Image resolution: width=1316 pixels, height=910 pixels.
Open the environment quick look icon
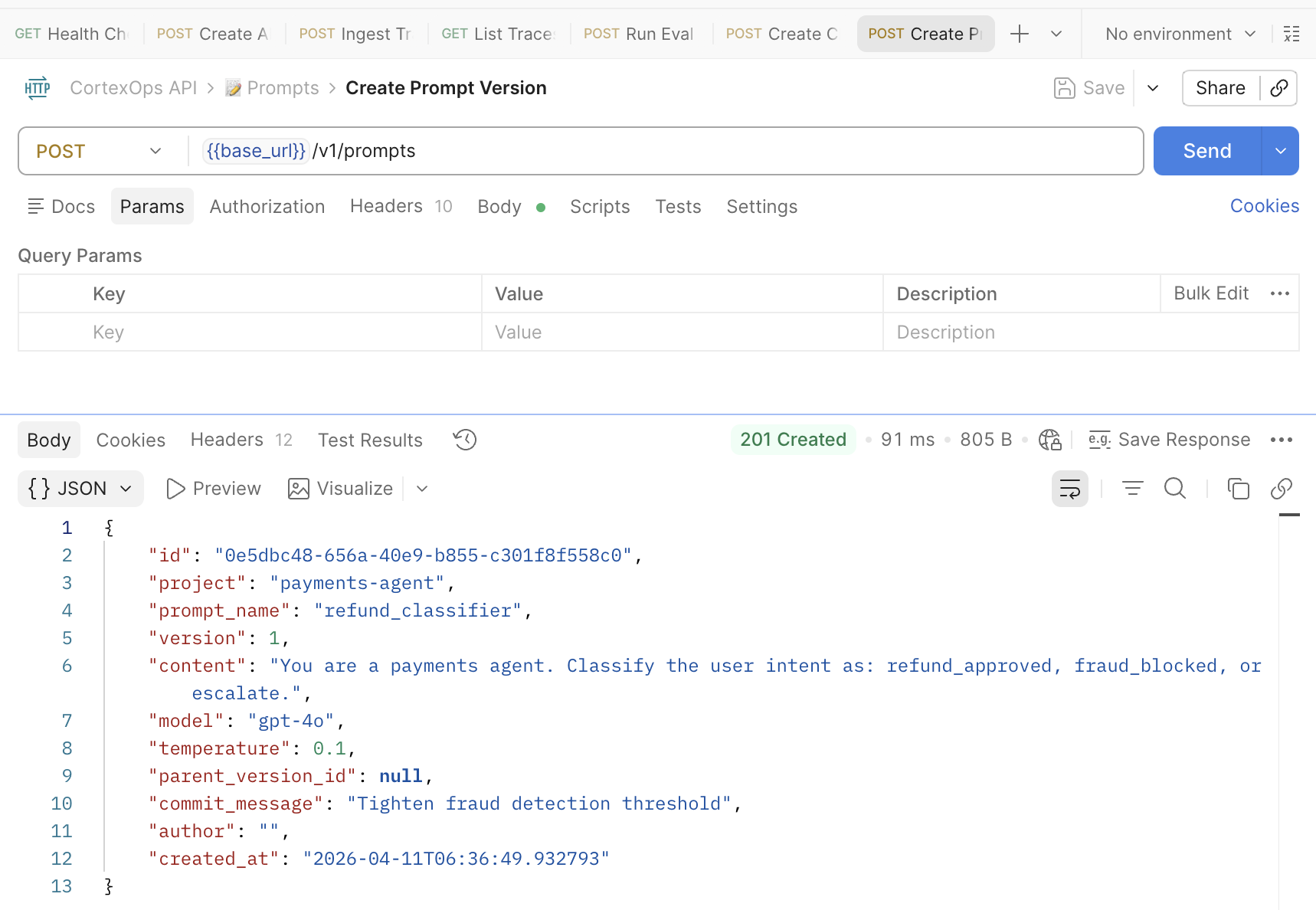(x=1291, y=34)
